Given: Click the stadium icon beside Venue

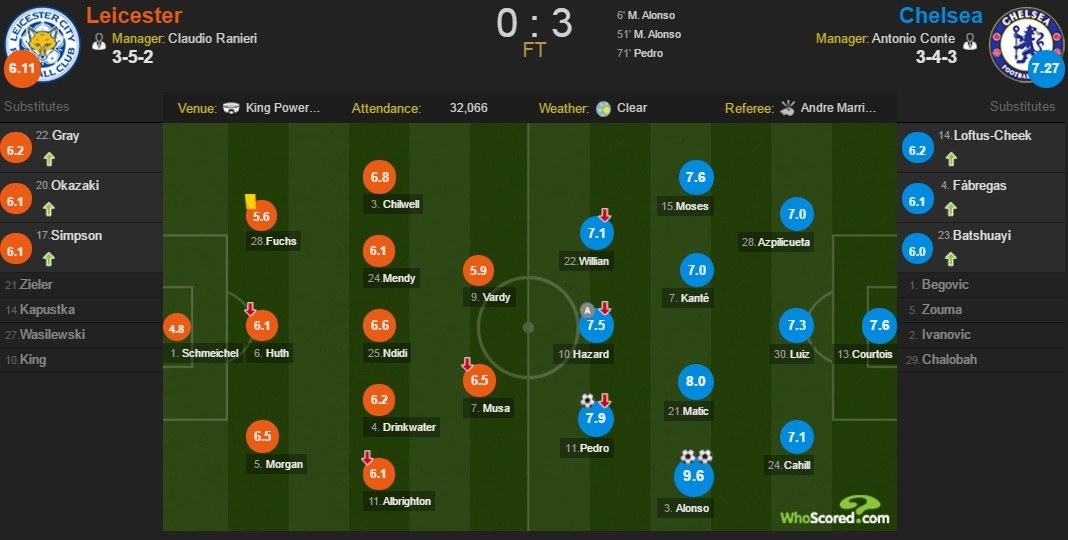Looking at the screenshot, I should click(x=231, y=108).
